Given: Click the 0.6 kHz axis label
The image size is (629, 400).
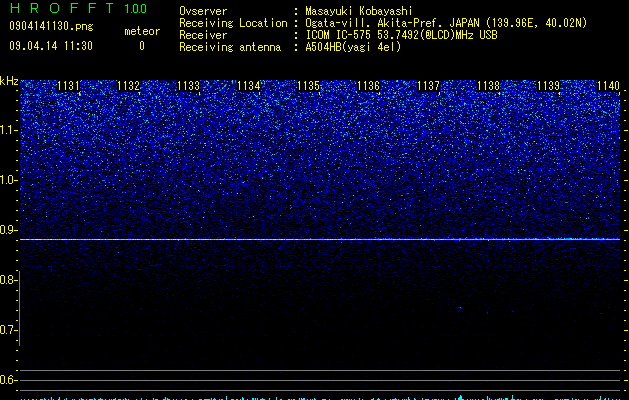Looking at the screenshot, I should pos(9,380).
